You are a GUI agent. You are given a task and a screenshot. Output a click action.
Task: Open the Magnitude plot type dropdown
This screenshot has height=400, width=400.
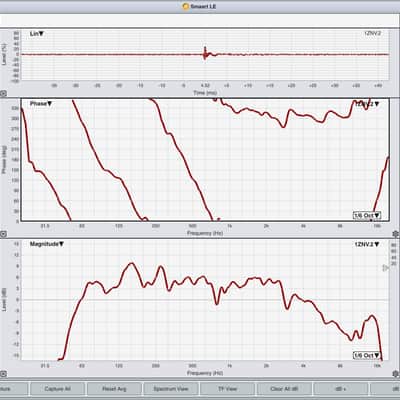click(x=47, y=244)
